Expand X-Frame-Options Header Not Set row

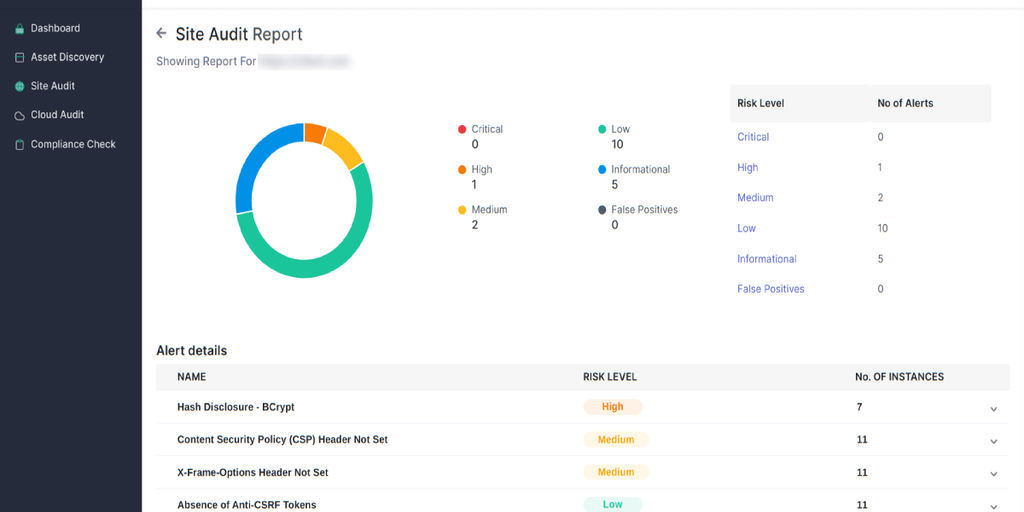[x=993, y=474]
